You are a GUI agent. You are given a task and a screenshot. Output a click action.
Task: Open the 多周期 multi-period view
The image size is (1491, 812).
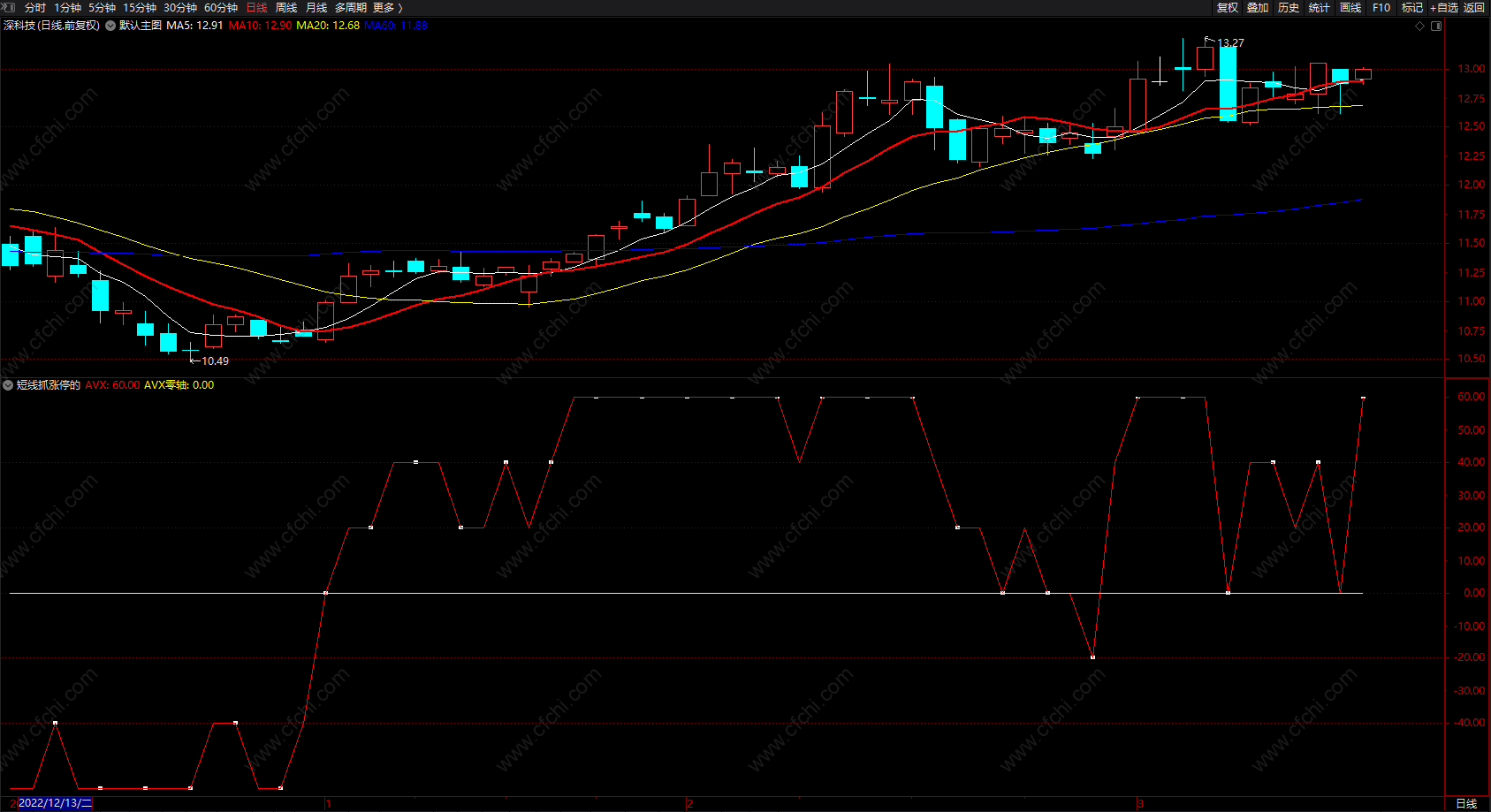[350, 7]
